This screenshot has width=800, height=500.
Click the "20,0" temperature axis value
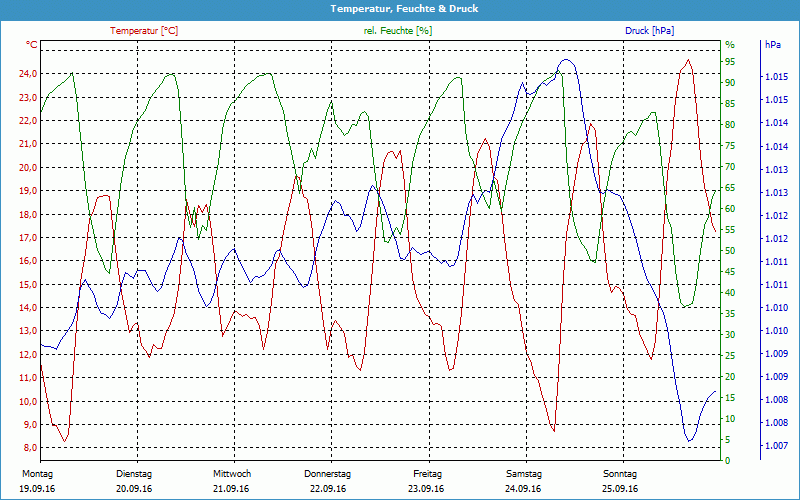tap(28, 167)
